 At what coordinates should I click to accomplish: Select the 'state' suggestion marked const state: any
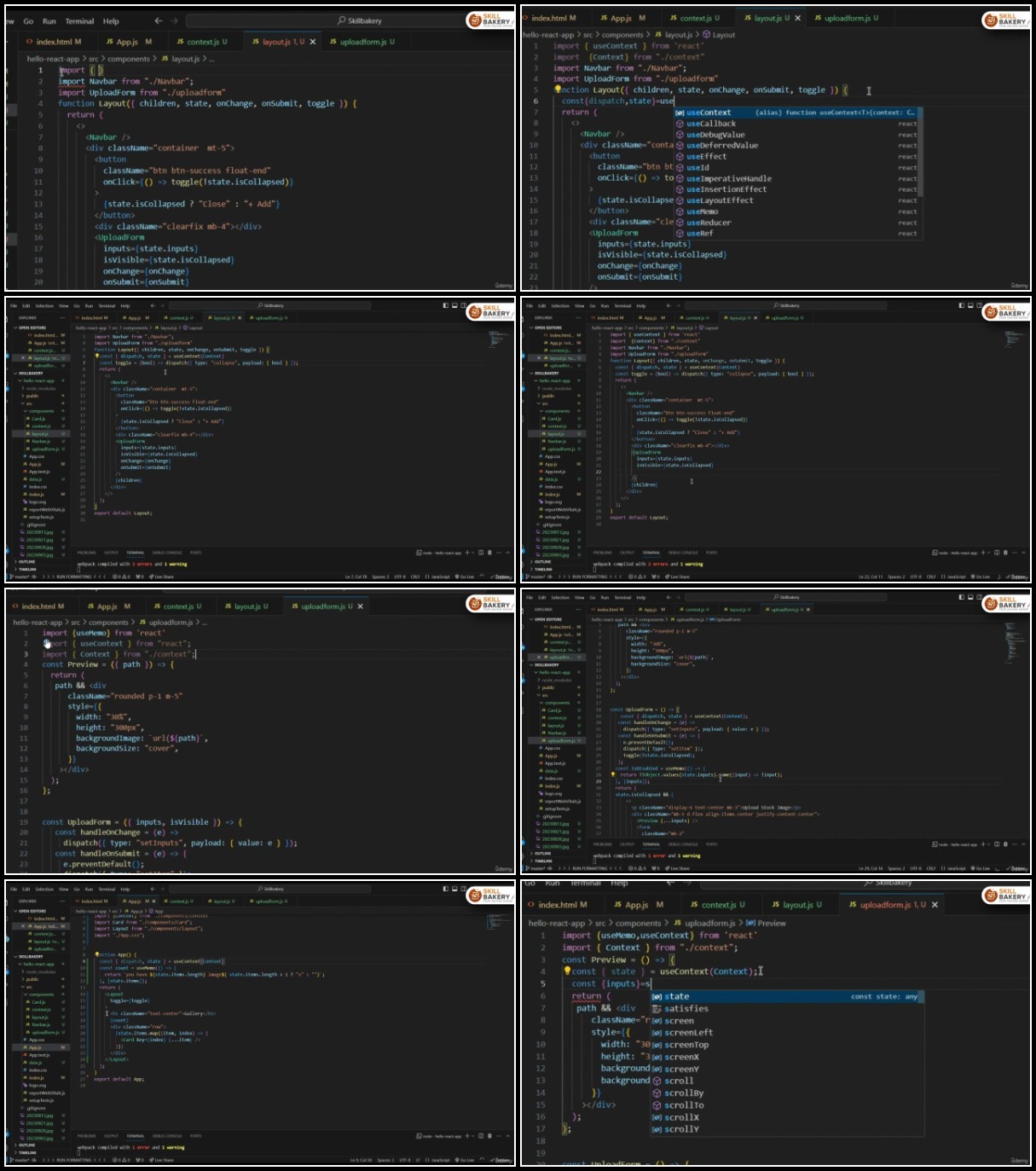pyautogui.click(x=786, y=996)
